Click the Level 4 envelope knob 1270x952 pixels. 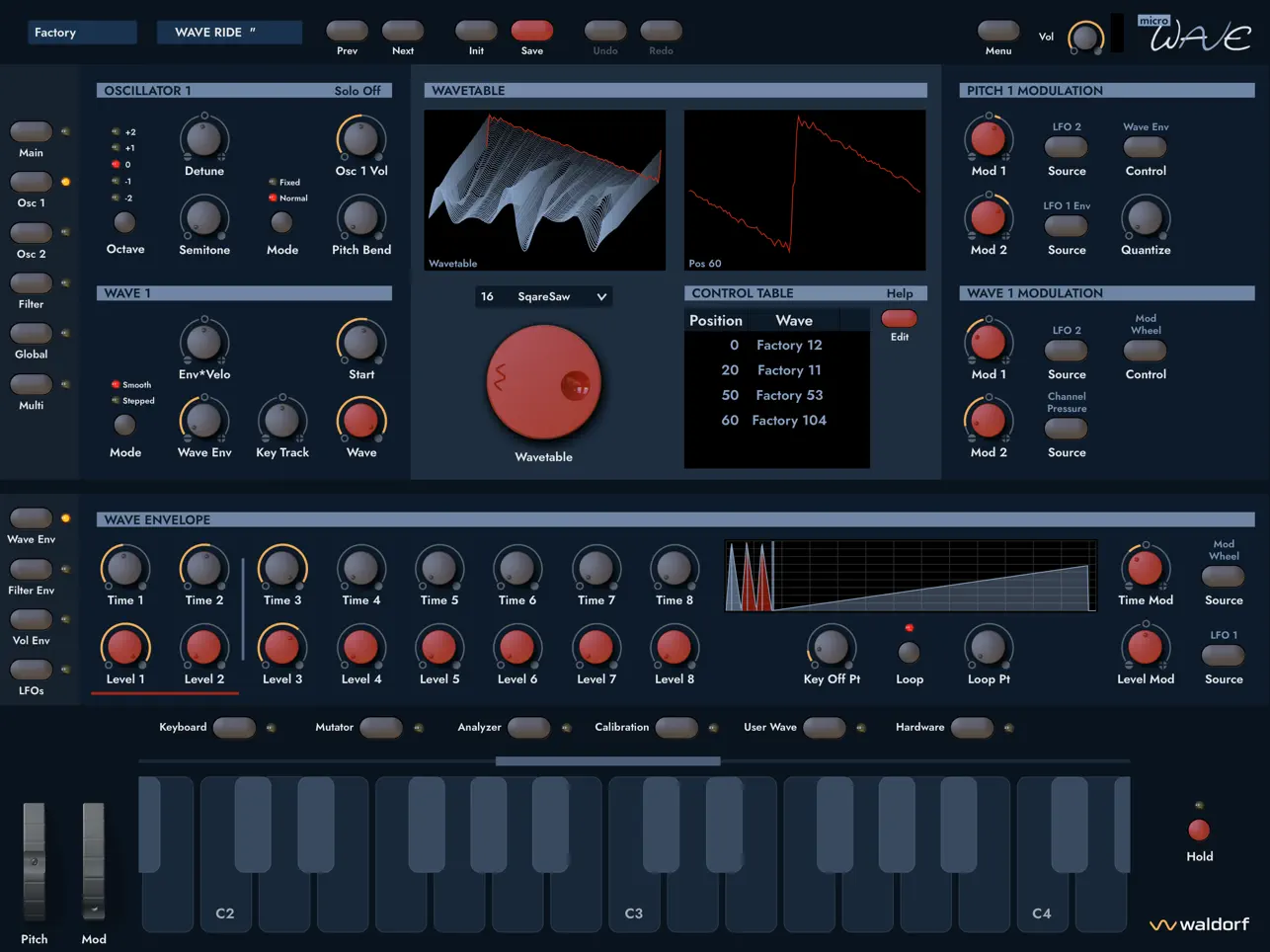[360, 648]
